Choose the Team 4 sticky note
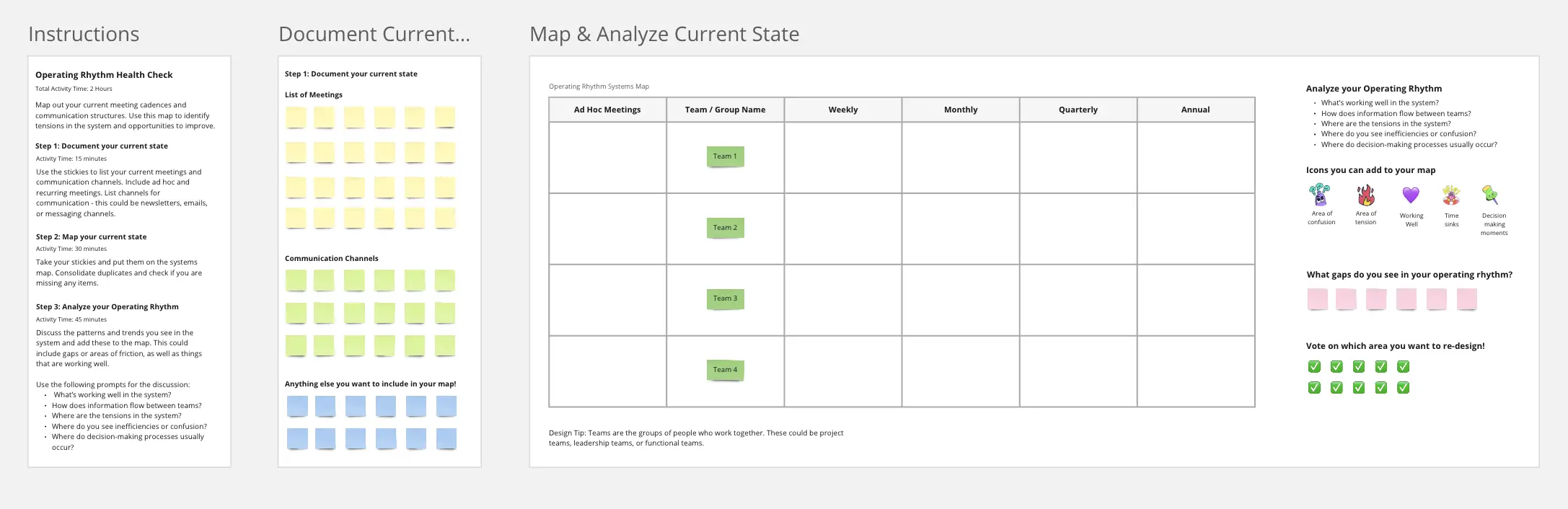The width and height of the screenshot is (1568, 509). (x=725, y=370)
